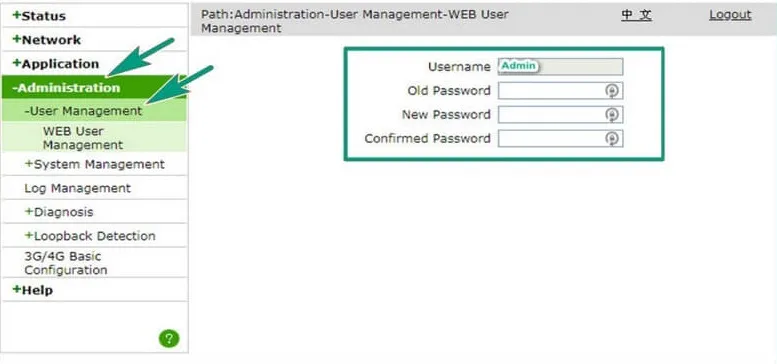This screenshot has width=777, height=364.
Task: Expand the Status menu section
Action: [39, 15]
